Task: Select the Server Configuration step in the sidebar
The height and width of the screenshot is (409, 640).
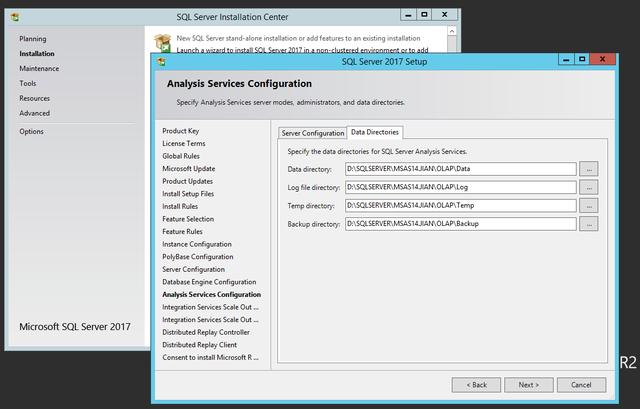Action: coord(193,270)
